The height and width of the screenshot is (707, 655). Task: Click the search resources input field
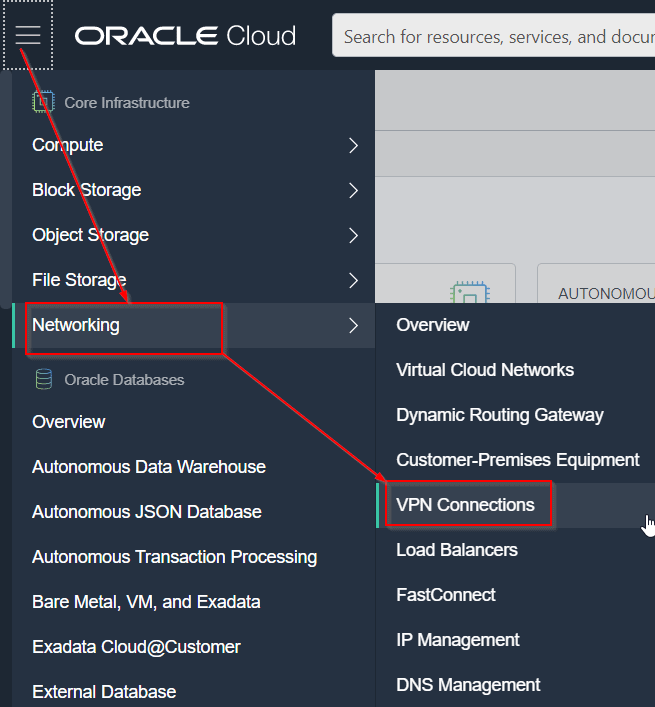[x=495, y=36]
